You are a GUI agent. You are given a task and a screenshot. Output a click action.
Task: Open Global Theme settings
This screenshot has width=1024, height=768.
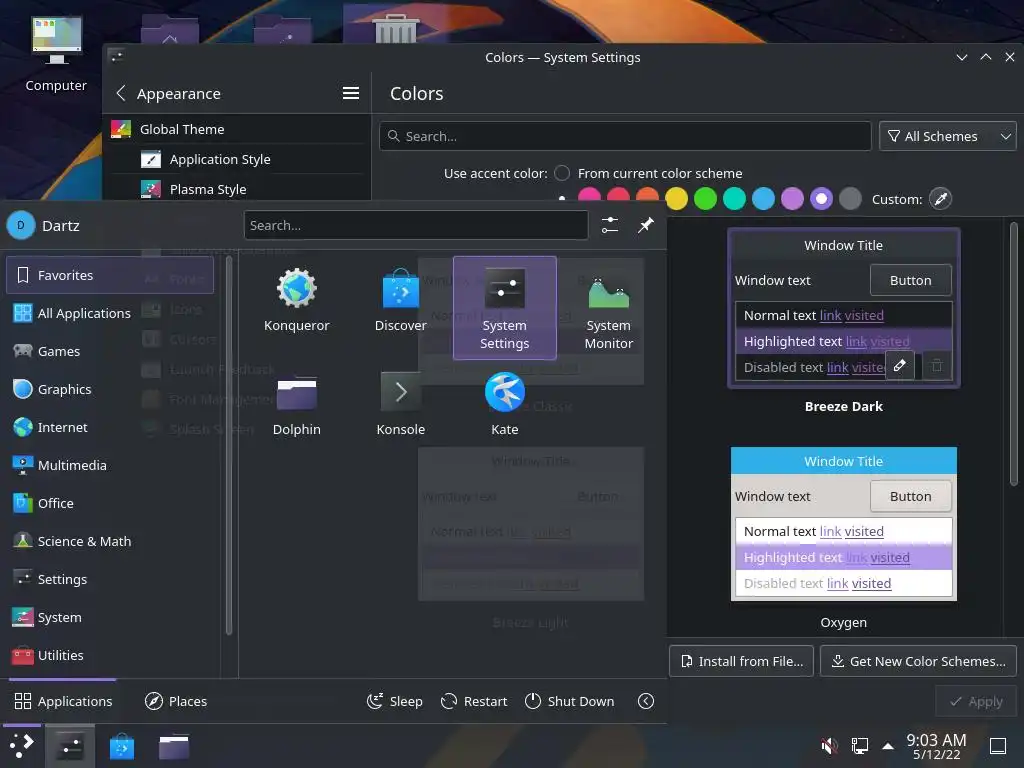236,129
